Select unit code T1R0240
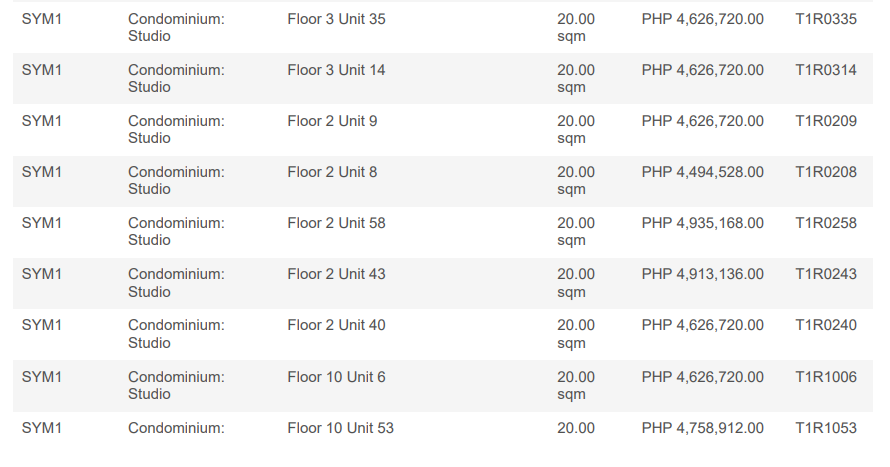The width and height of the screenshot is (890, 467). pos(825,325)
